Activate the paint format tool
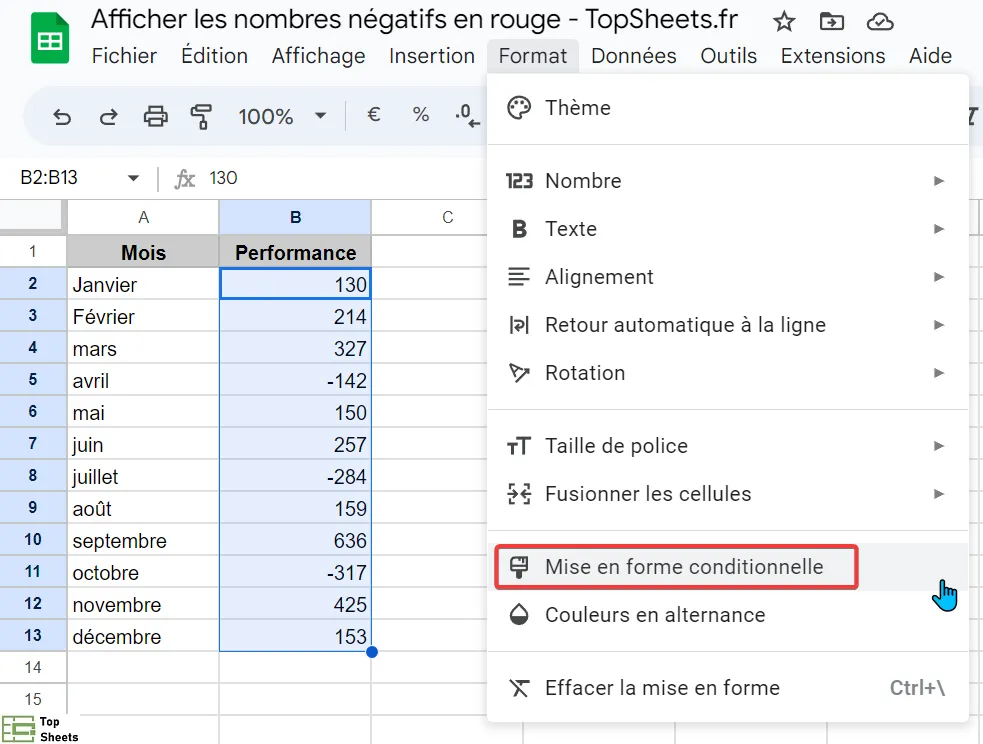Image resolution: width=983 pixels, height=744 pixels. click(x=201, y=117)
